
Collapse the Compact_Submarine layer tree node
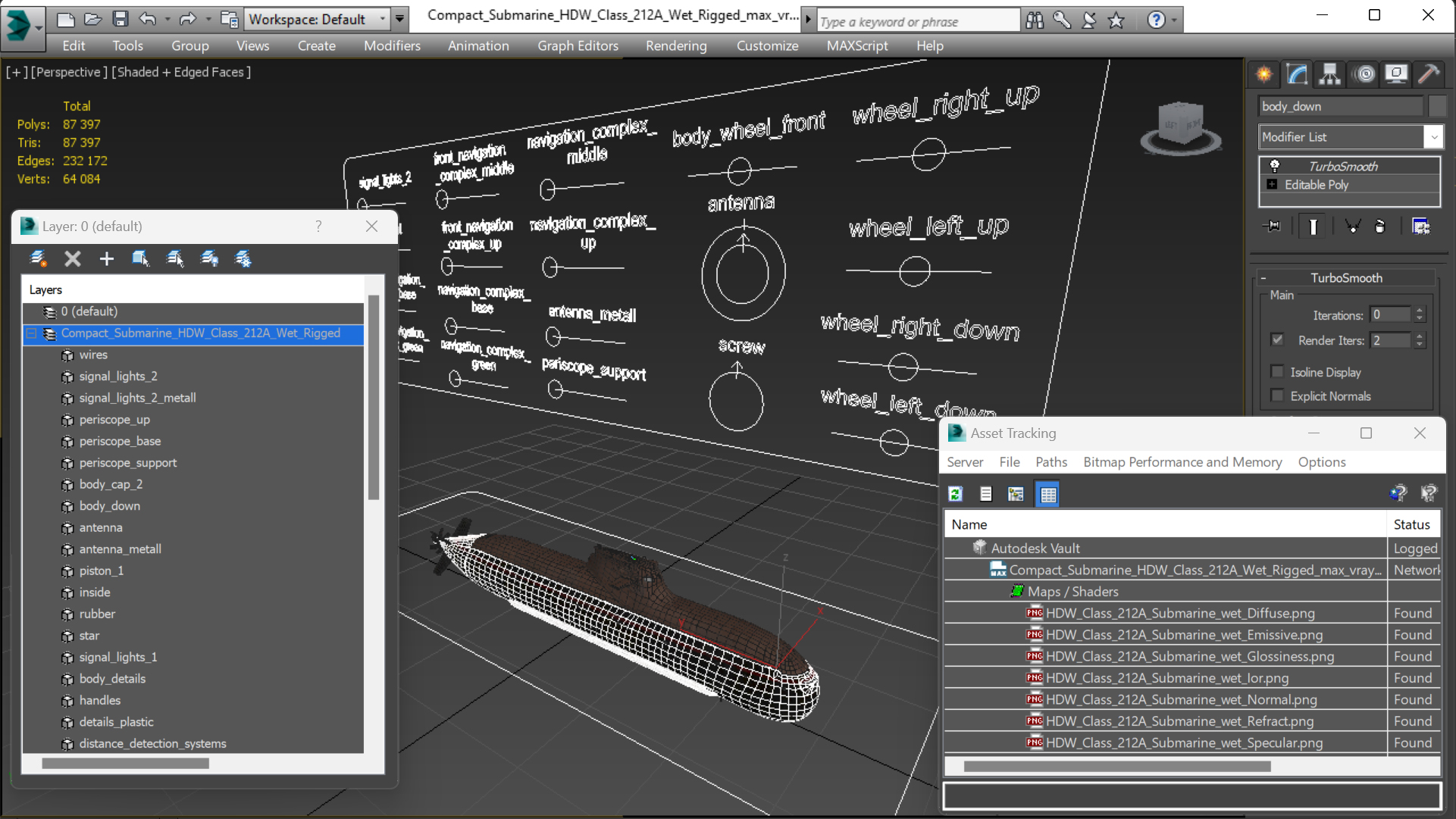[31, 333]
